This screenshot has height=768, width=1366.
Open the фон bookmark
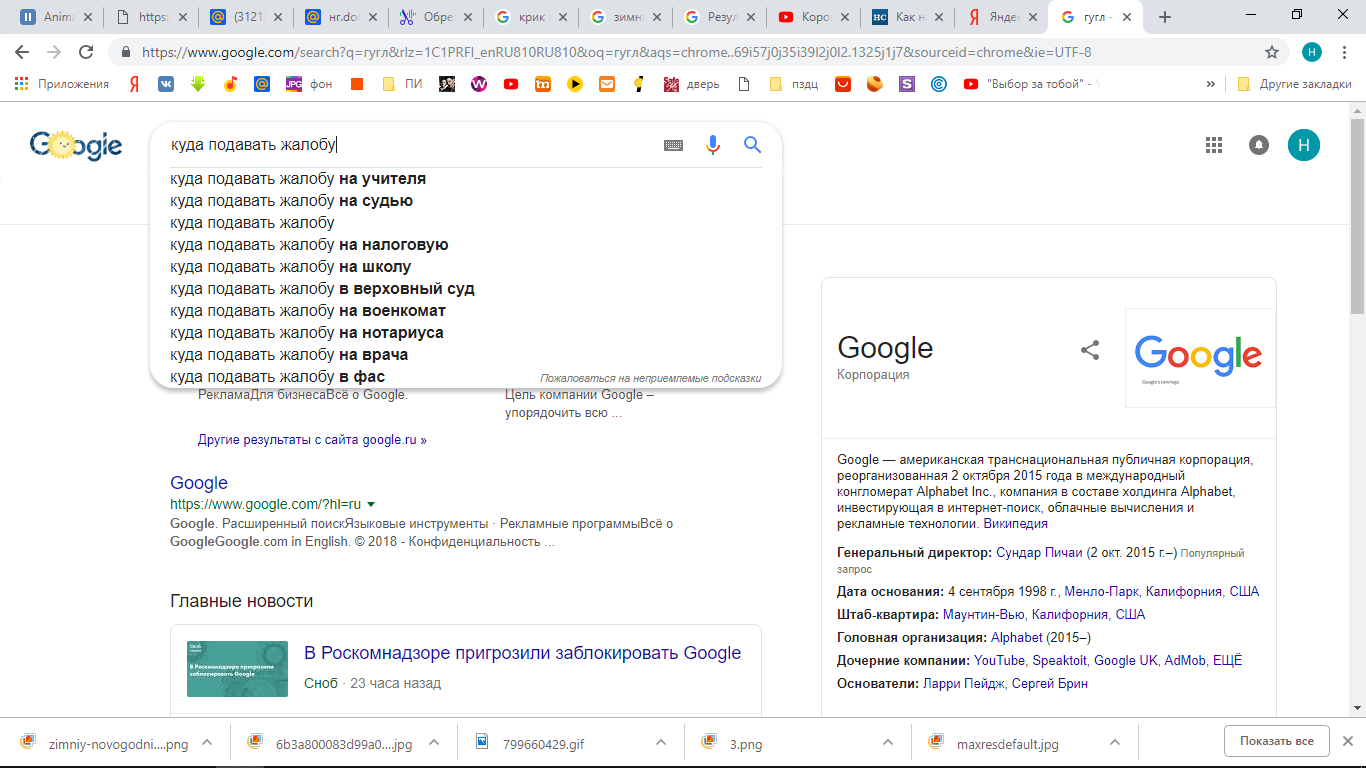(x=309, y=84)
